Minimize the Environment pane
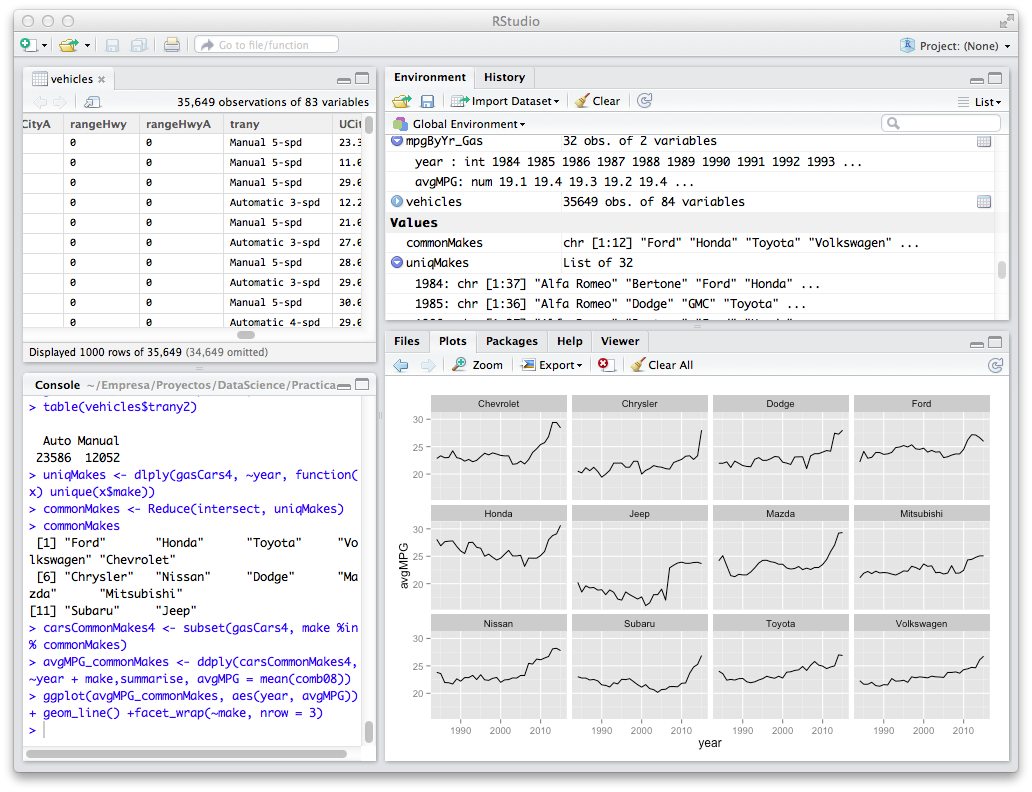Image resolution: width=1032 pixels, height=792 pixels. (x=977, y=79)
